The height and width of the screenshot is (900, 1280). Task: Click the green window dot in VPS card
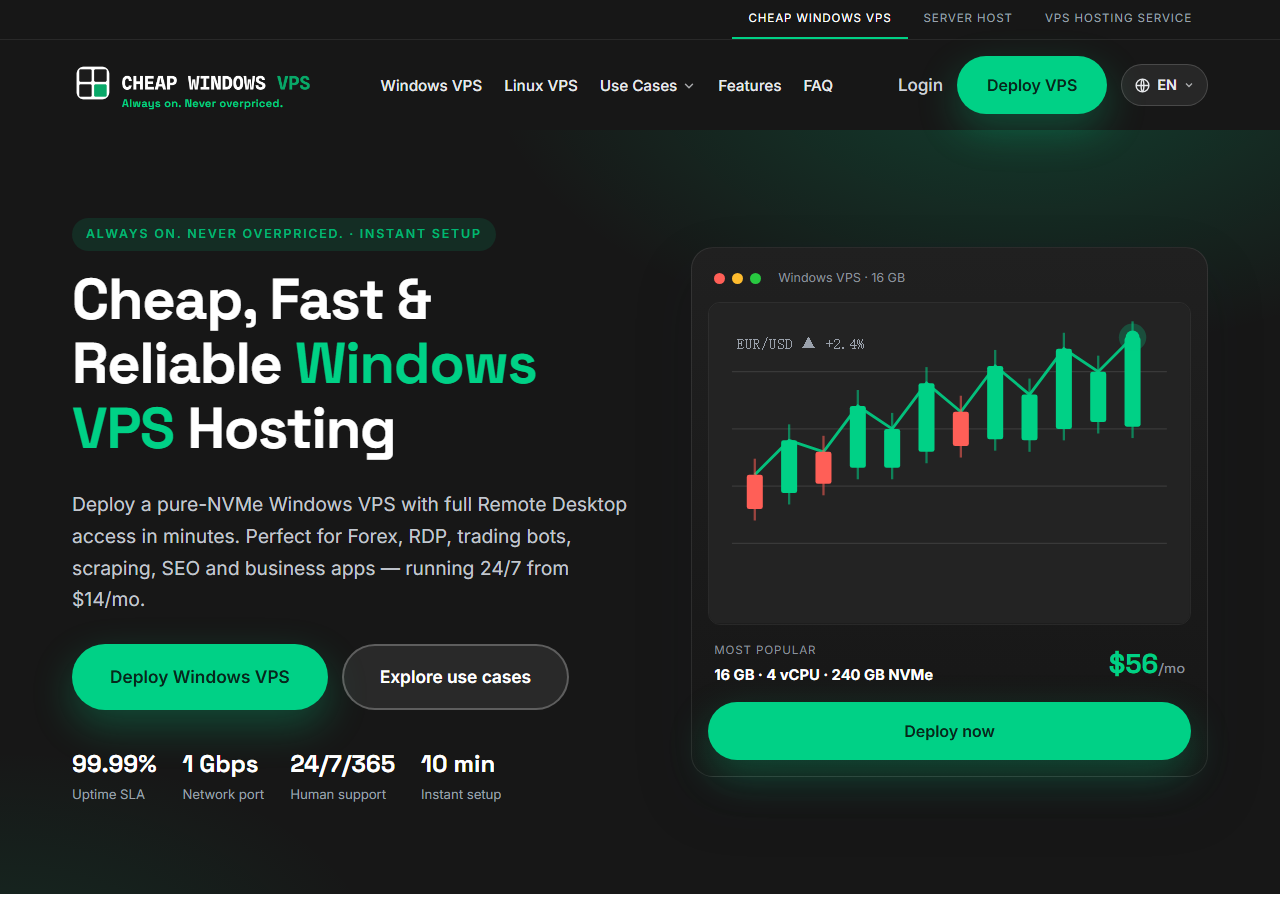point(755,278)
